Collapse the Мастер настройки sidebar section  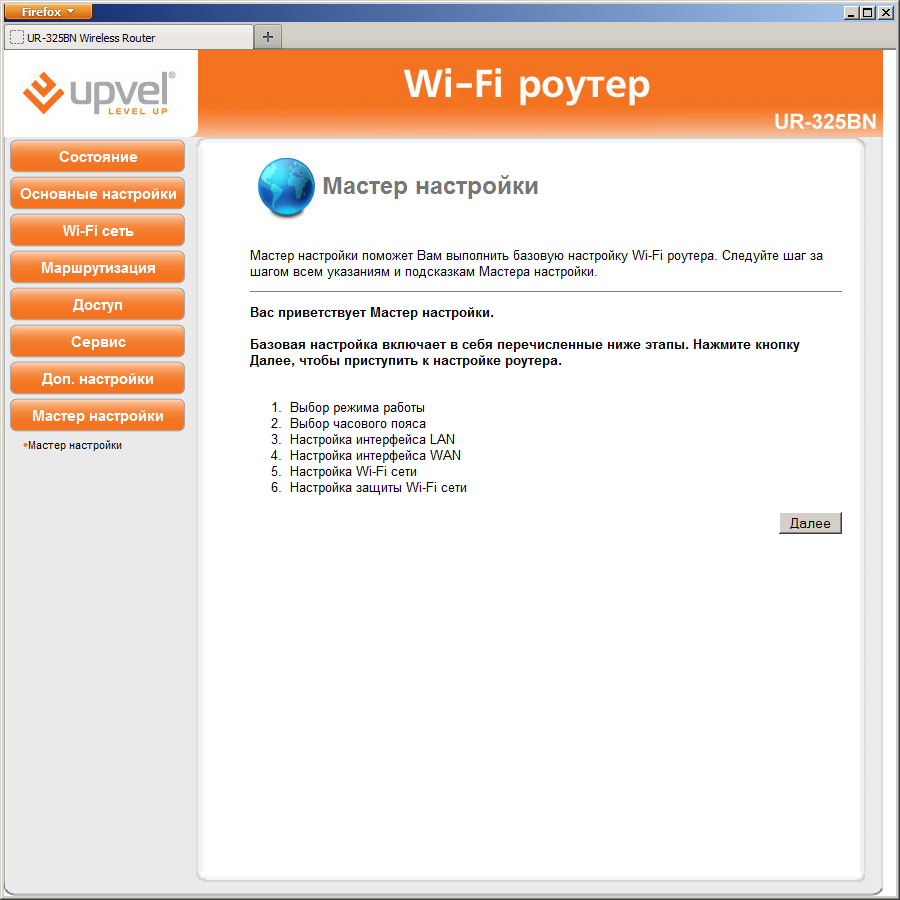point(98,416)
